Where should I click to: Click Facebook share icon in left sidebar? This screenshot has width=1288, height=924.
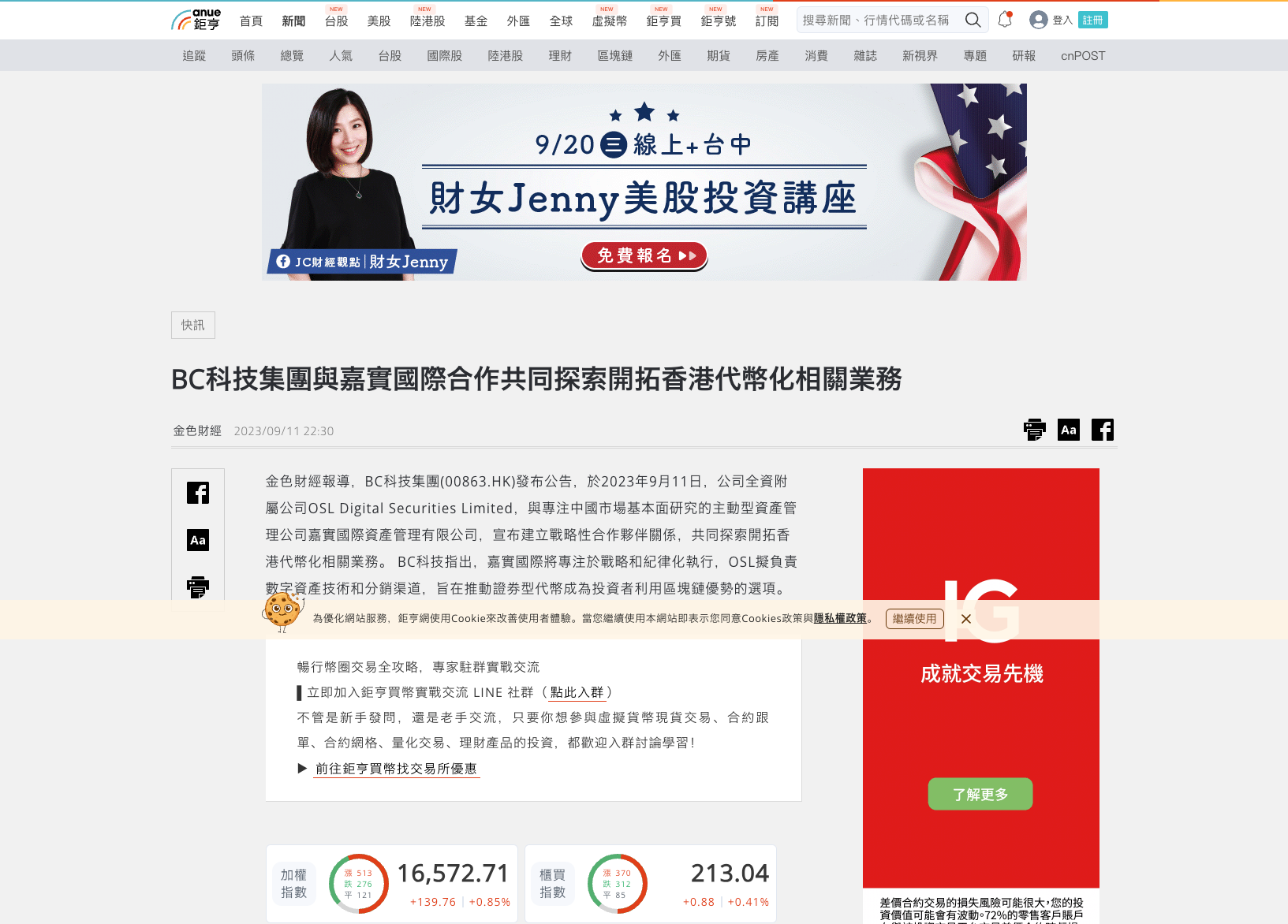(x=198, y=493)
